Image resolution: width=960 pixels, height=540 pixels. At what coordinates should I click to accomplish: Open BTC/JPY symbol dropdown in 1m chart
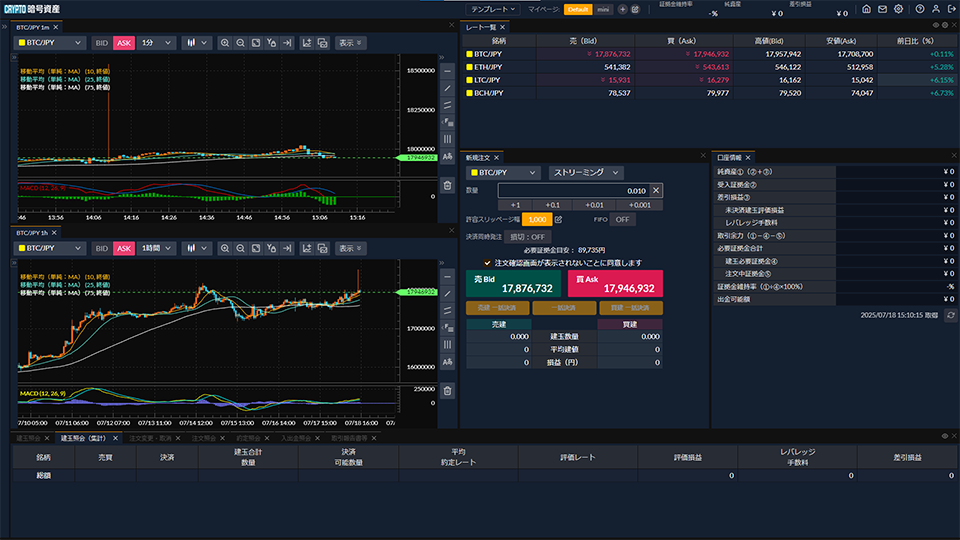[50, 43]
